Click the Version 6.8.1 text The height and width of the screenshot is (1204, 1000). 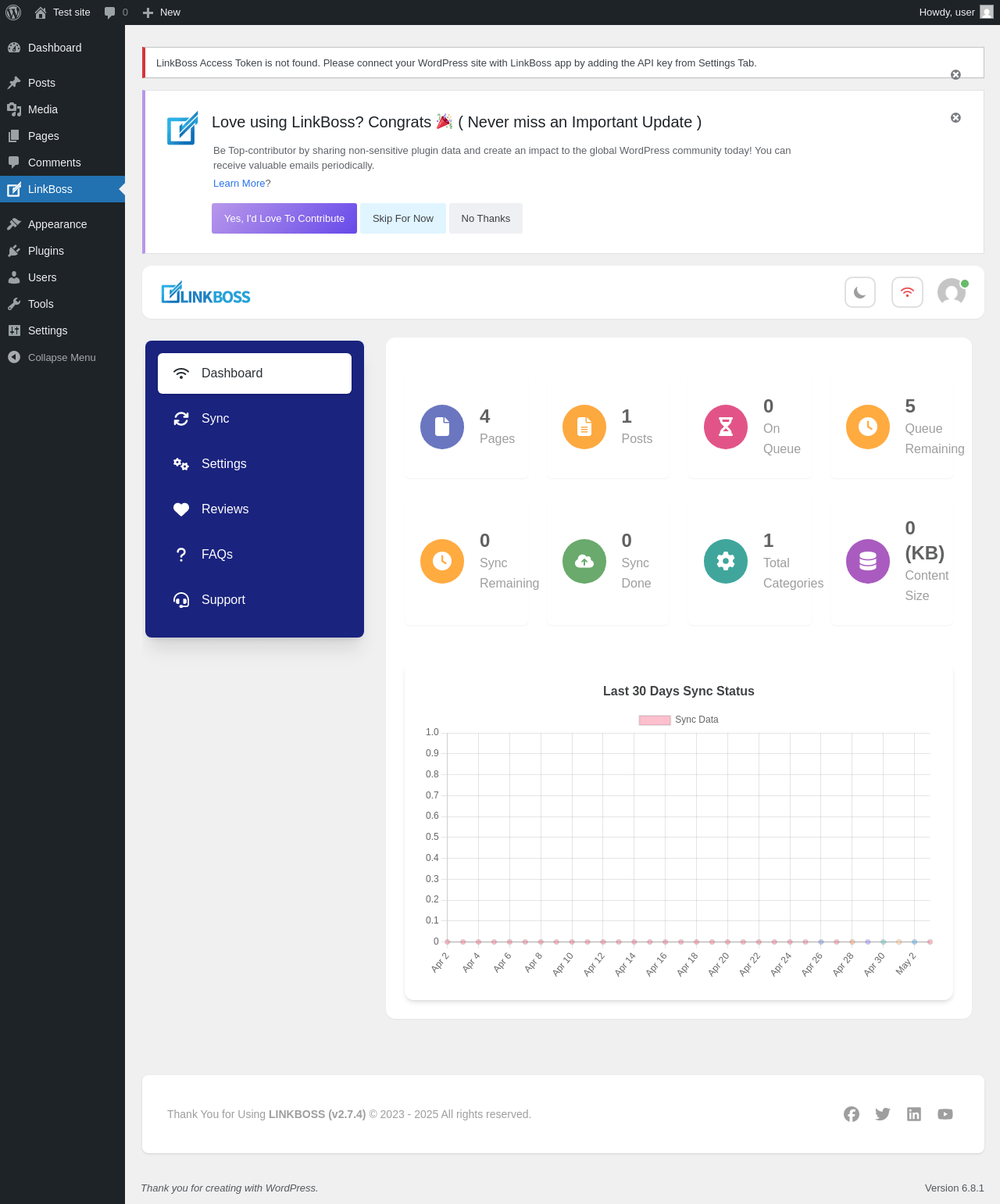[x=955, y=1188]
